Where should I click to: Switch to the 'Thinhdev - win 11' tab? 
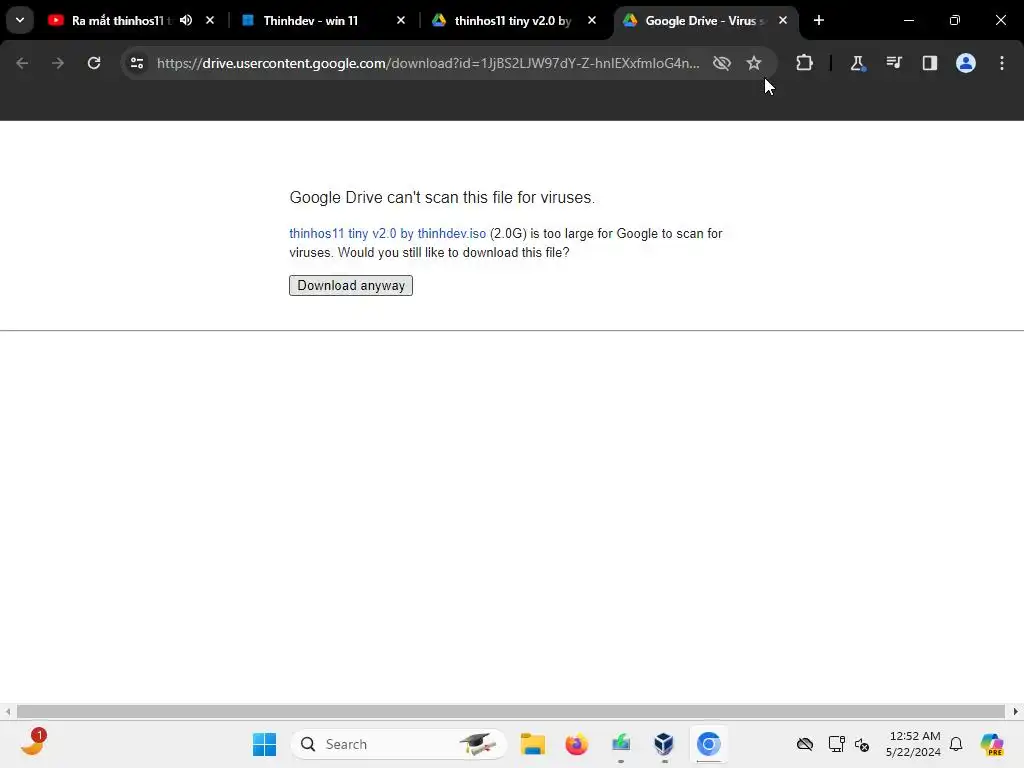click(311, 20)
